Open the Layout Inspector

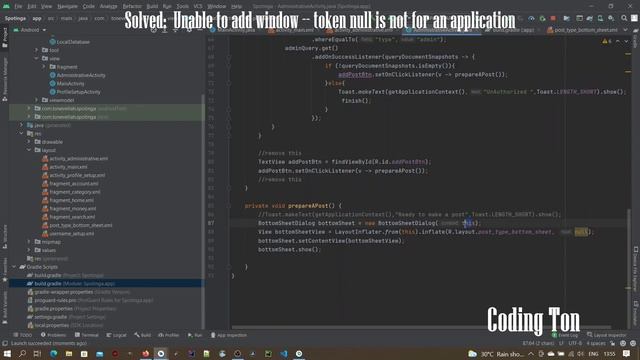point(607,335)
